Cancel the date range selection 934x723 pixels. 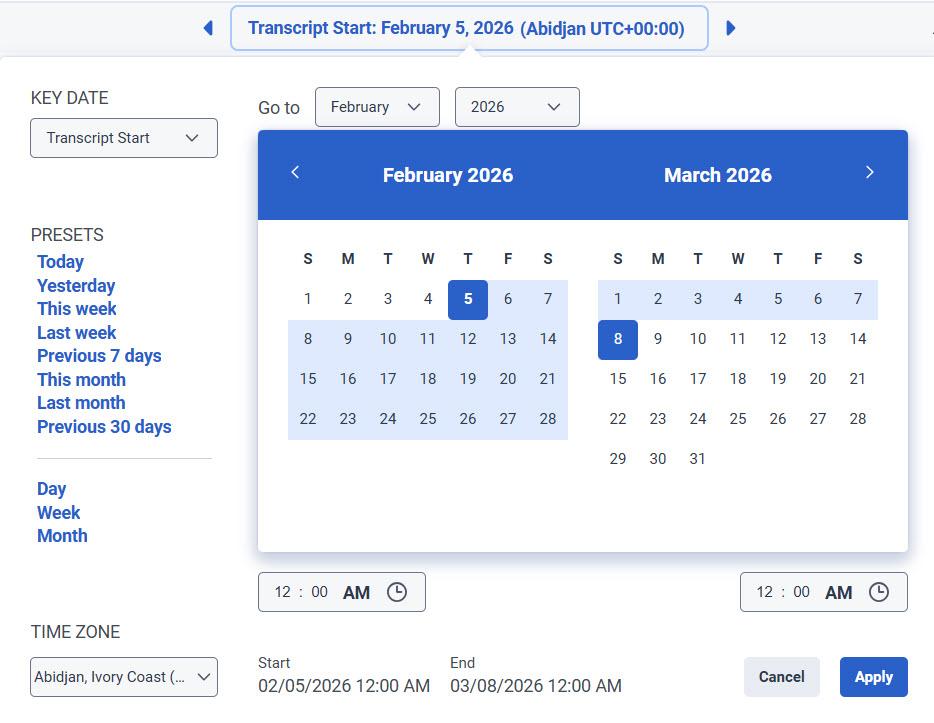[781, 677]
